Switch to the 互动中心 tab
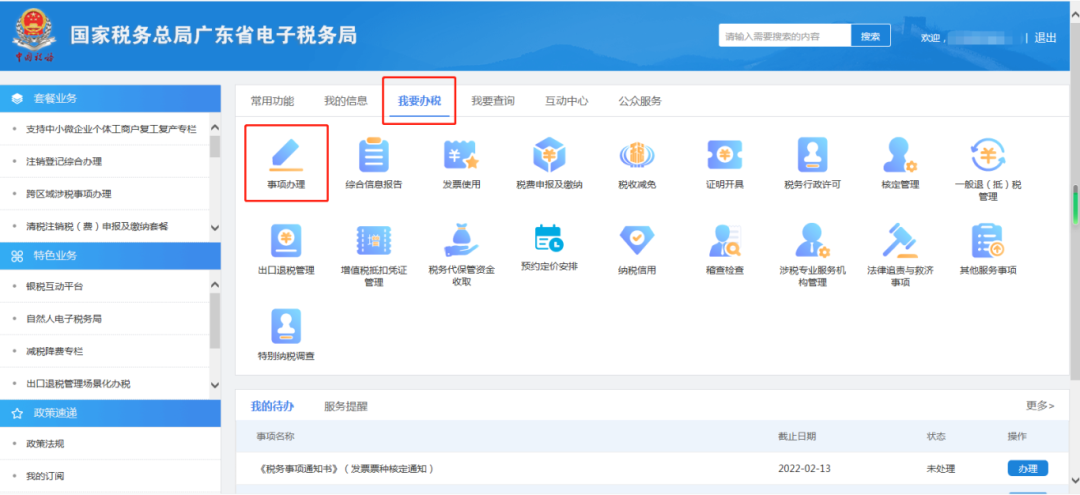 tap(566, 101)
